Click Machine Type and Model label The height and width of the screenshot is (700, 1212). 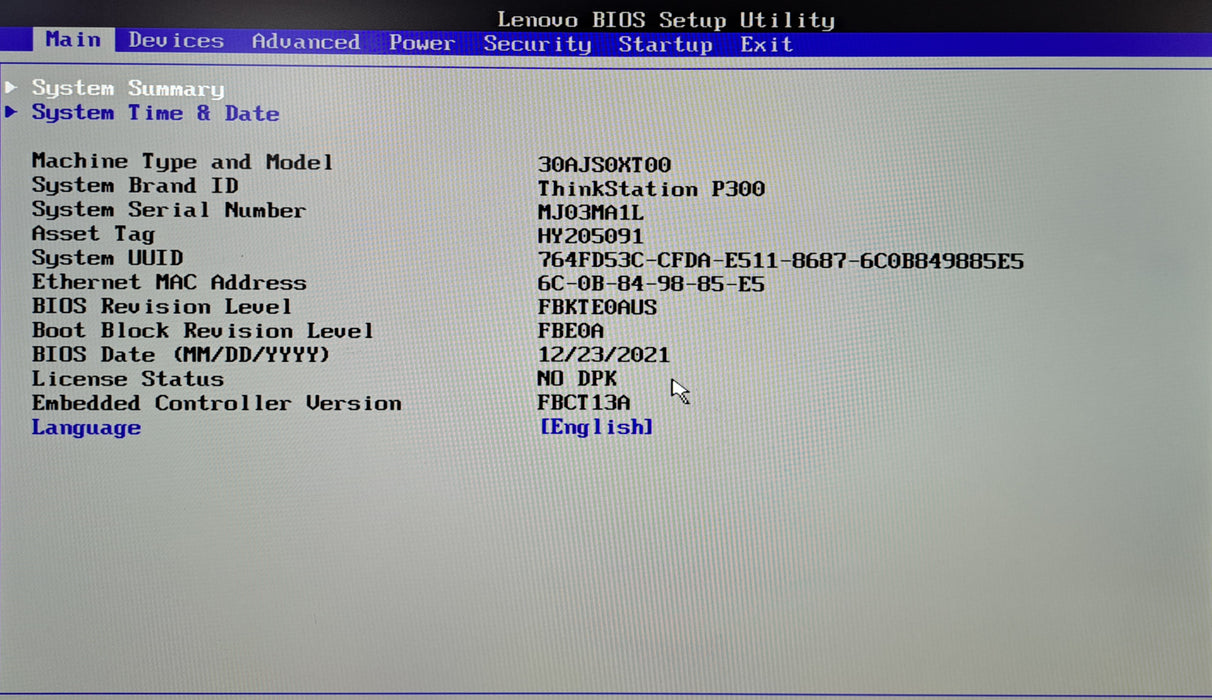(x=182, y=162)
